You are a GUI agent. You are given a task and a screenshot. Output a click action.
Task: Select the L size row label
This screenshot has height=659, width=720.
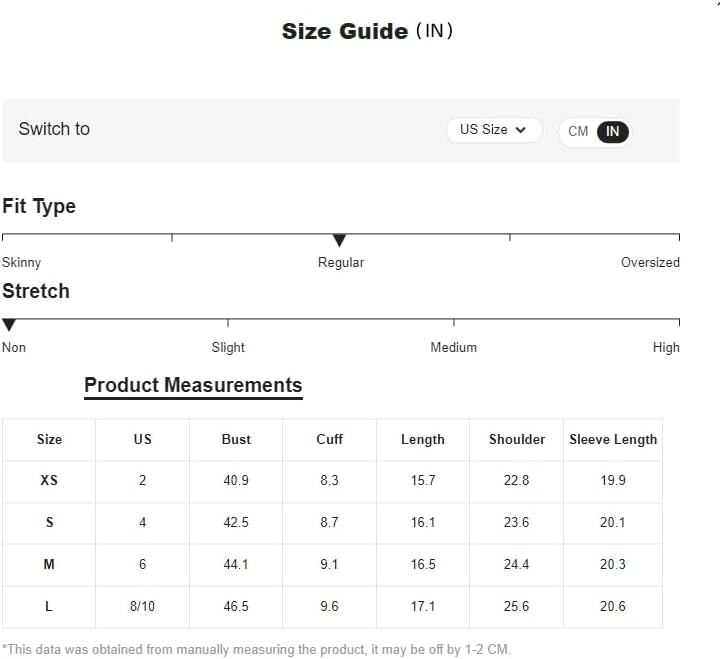pyautogui.click(x=49, y=606)
